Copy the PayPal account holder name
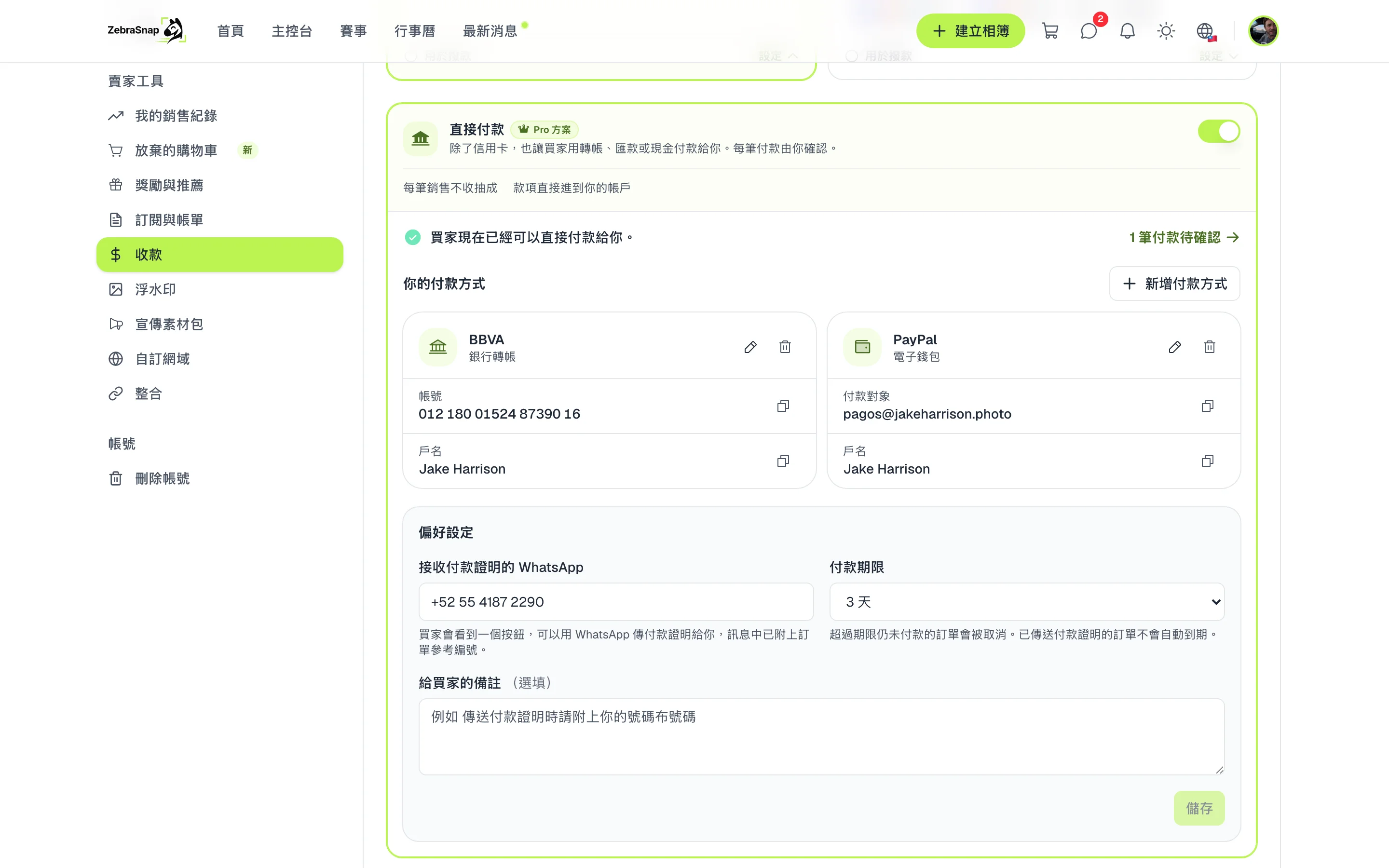Image resolution: width=1389 pixels, height=868 pixels. click(x=1208, y=461)
